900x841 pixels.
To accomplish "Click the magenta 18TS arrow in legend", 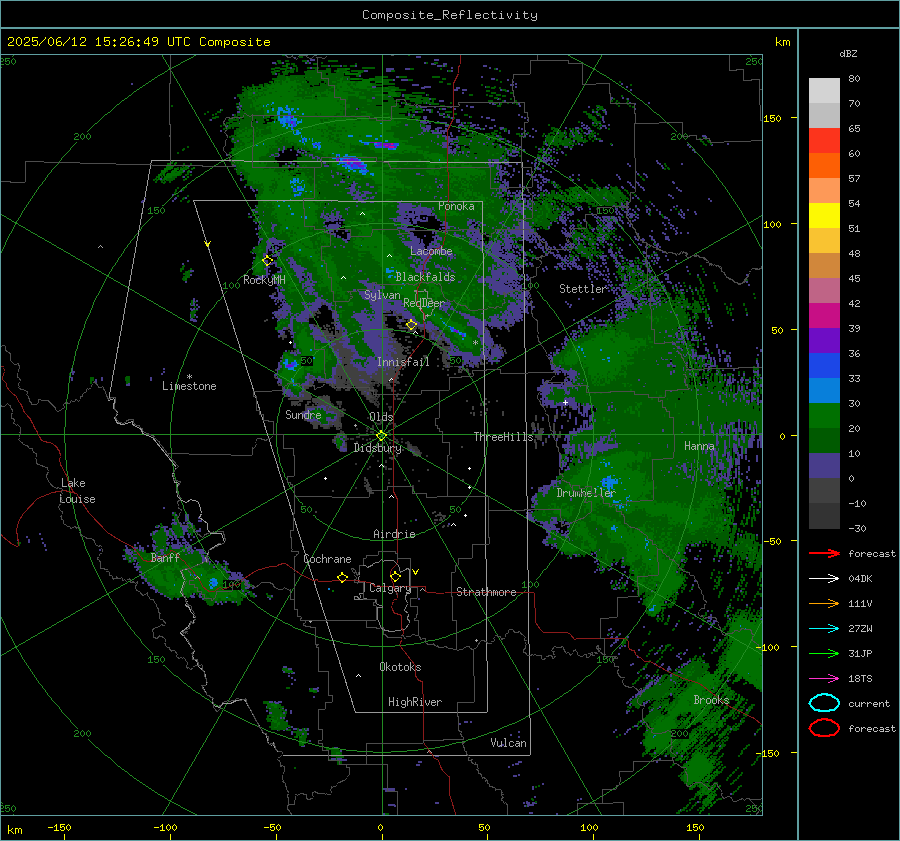I will [824, 679].
